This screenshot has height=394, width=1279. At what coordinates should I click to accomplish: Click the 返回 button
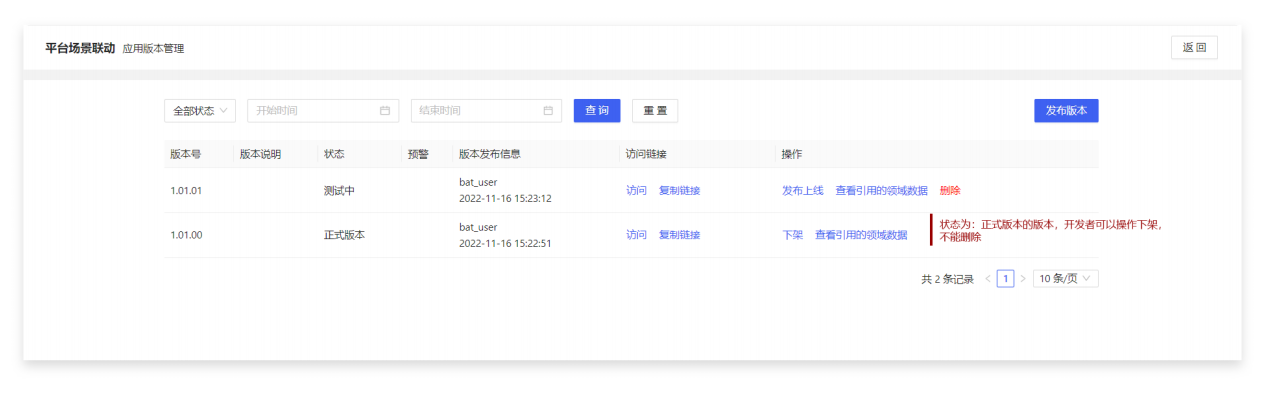[1194, 48]
